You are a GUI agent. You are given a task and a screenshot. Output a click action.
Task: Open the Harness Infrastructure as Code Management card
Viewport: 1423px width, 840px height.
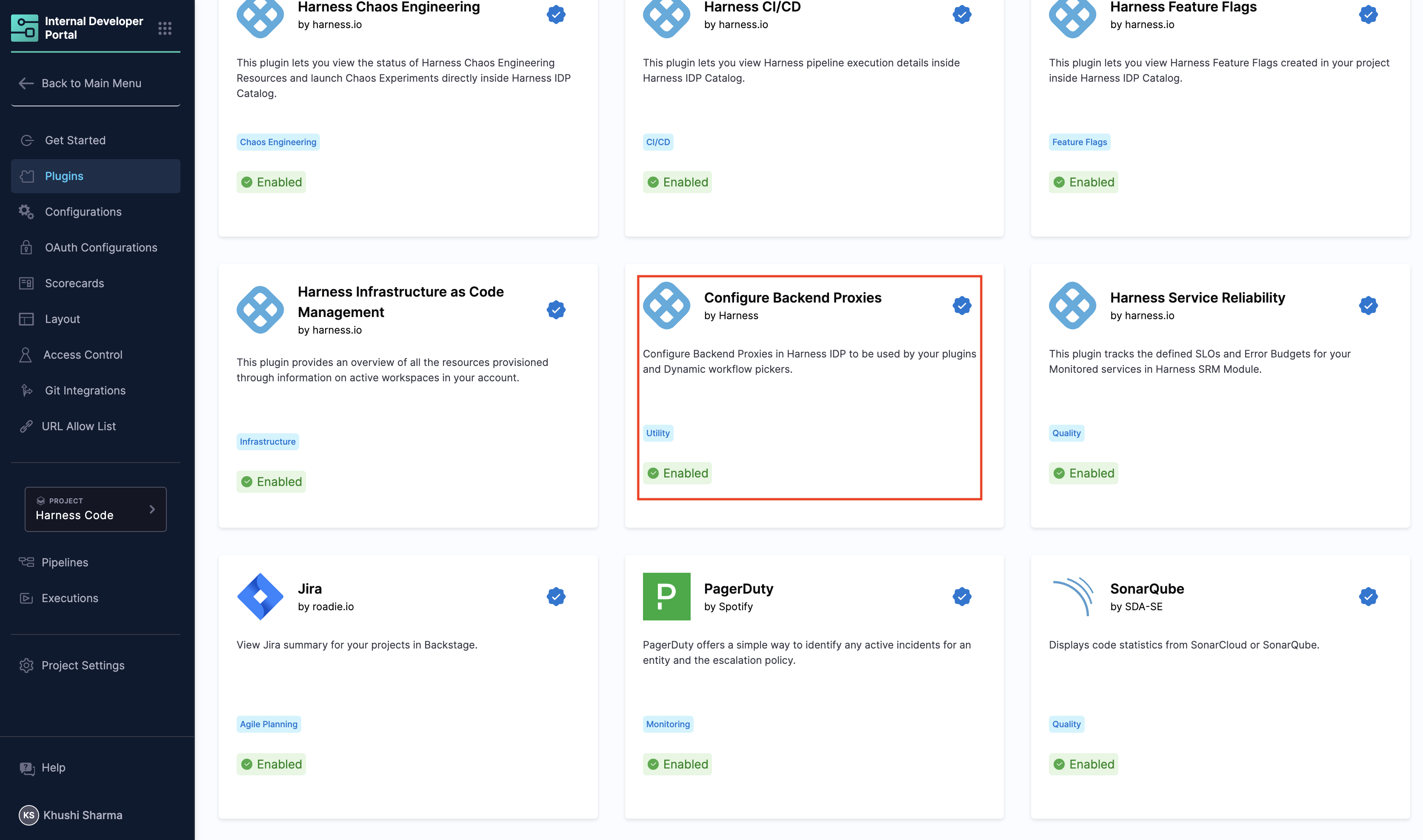pos(400,302)
